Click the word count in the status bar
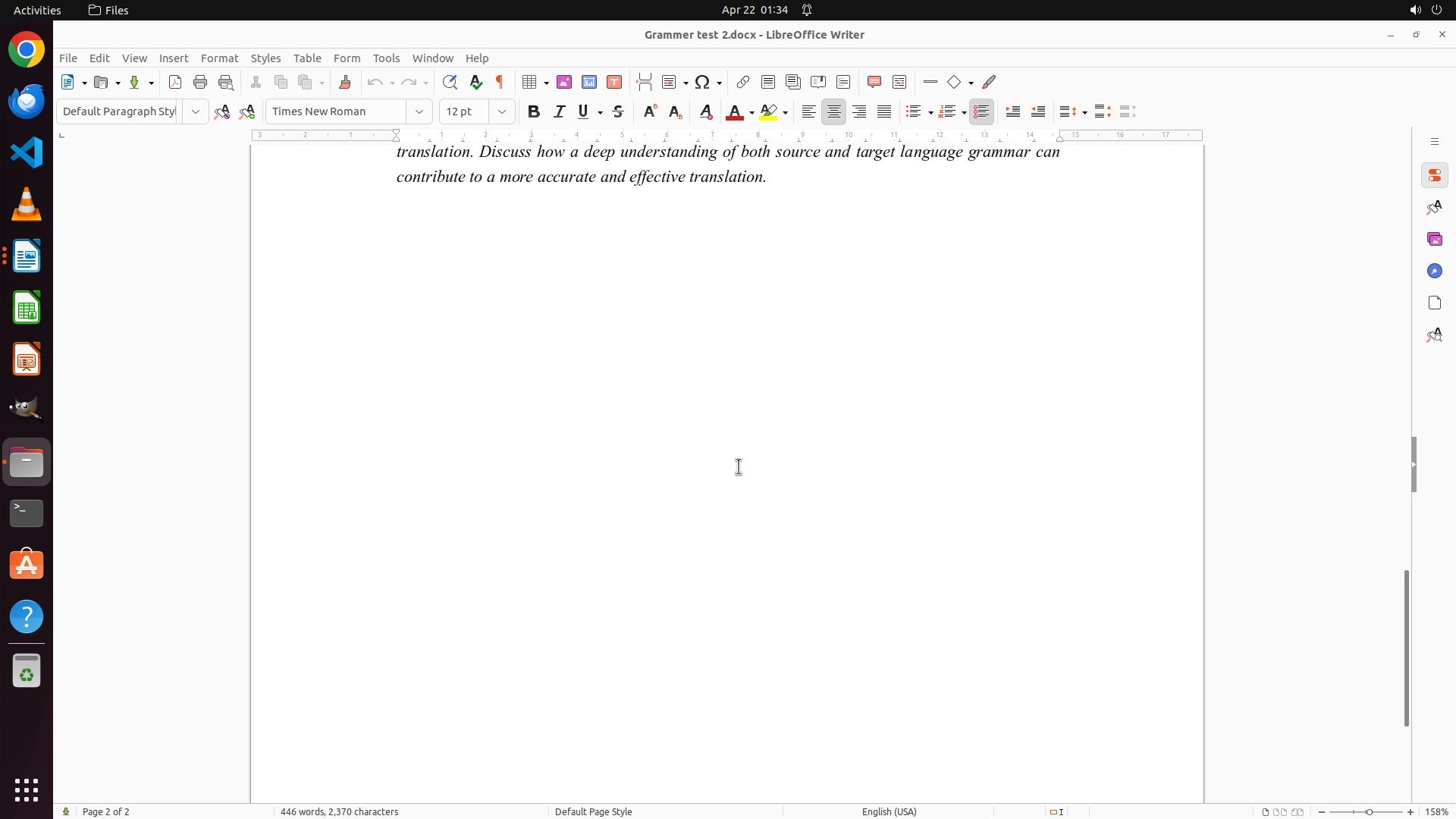The height and width of the screenshot is (819, 1456). point(339,811)
